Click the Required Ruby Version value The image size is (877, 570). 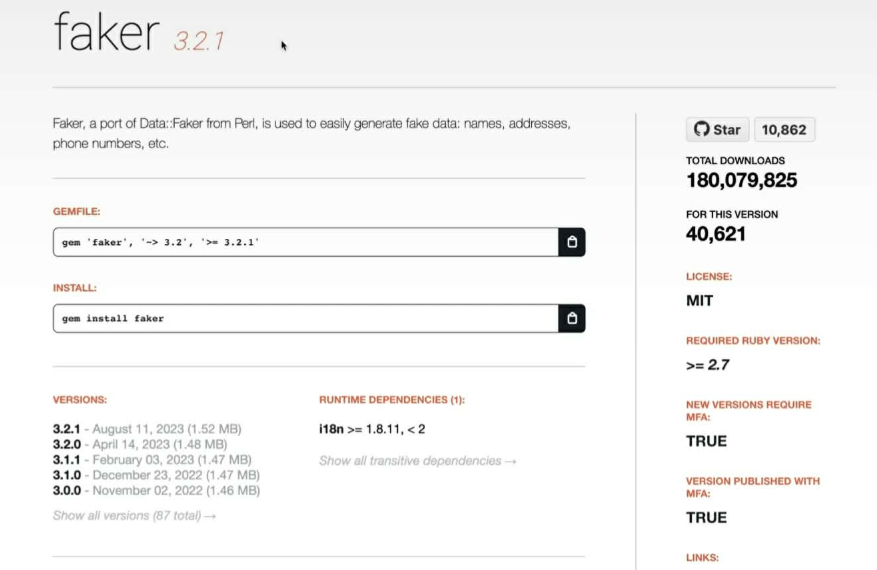[x=707, y=365]
